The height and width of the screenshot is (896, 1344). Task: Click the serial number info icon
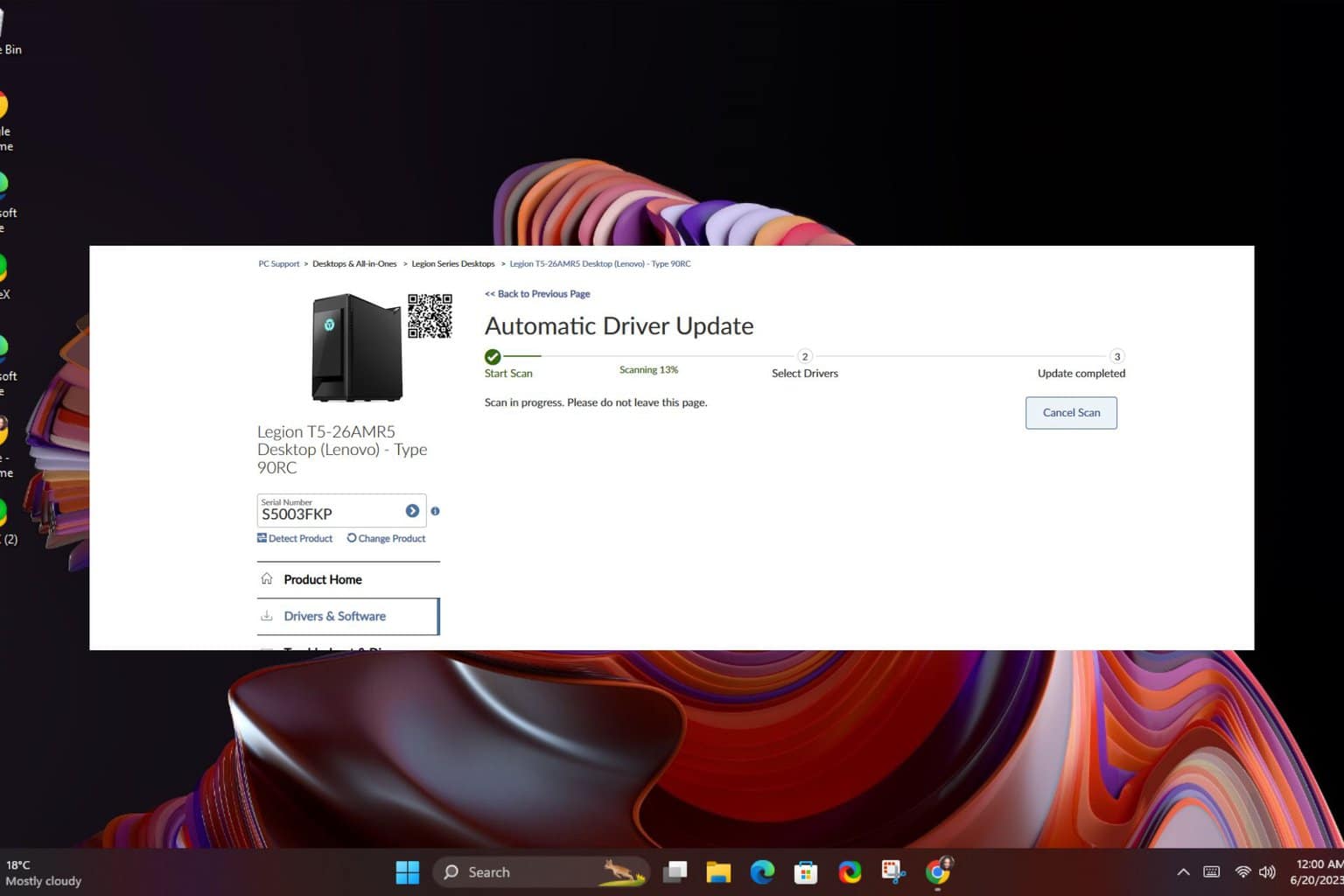(435, 511)
